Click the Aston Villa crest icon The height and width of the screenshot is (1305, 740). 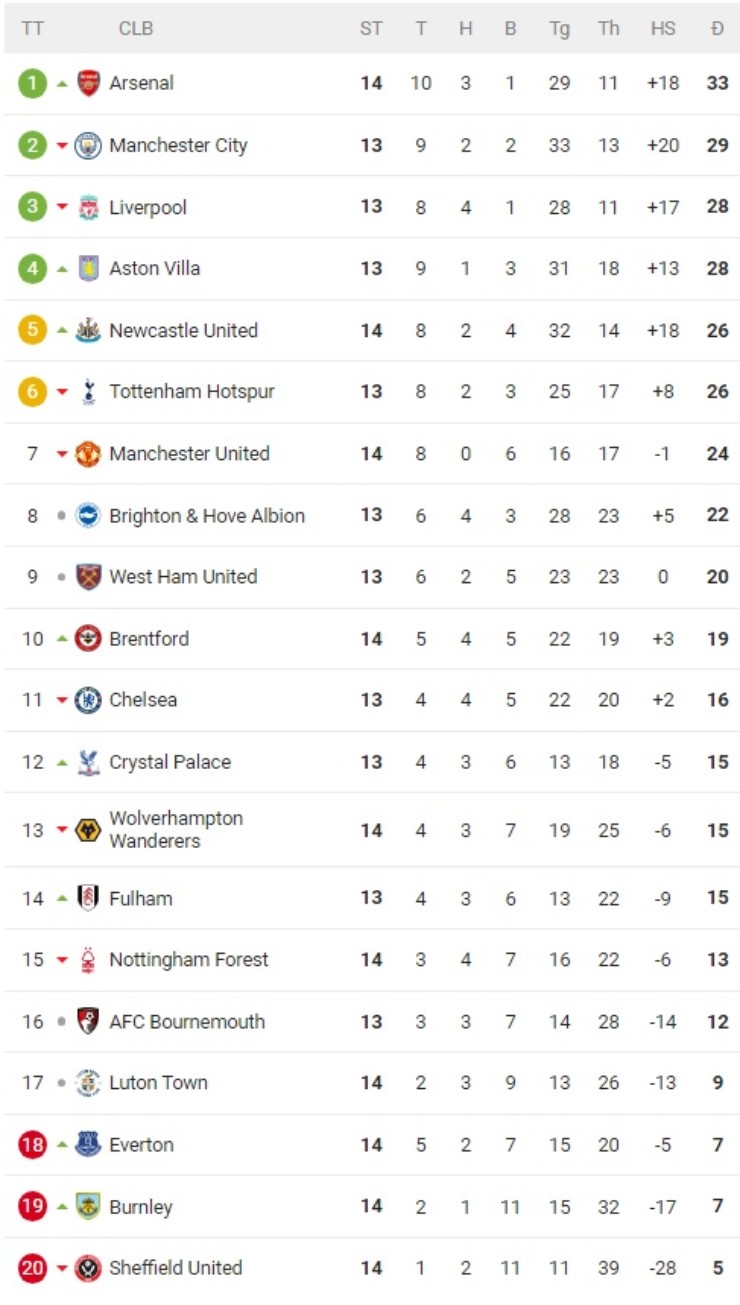(88, 268)
